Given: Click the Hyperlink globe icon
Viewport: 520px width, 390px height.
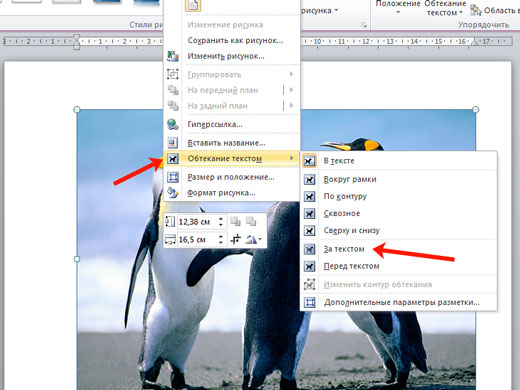Looking at the screenshot, I should (173, 124).
